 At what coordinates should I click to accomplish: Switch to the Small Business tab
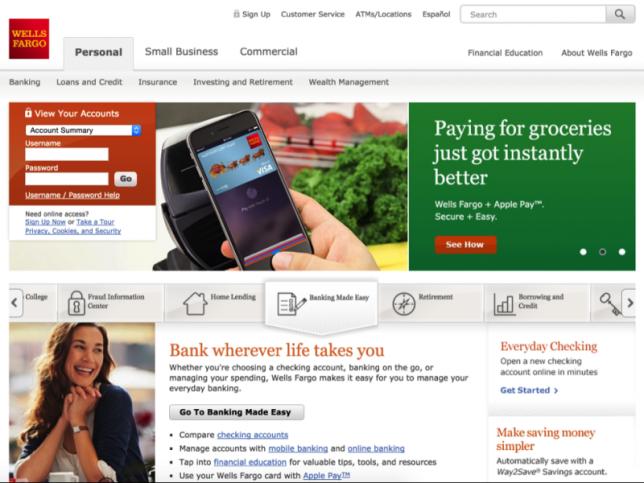tap(181, 52)
